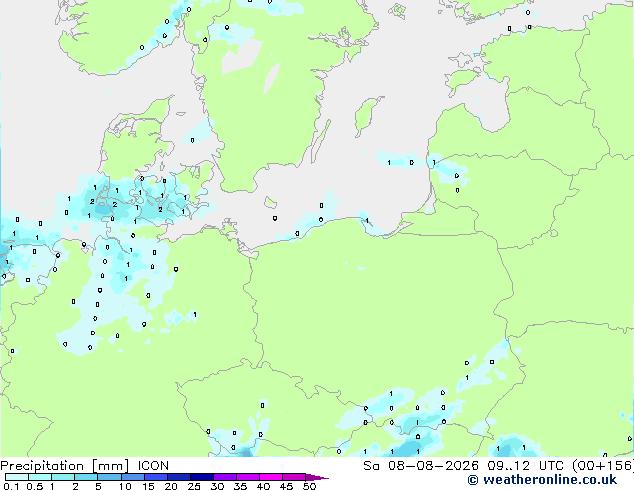Pick the 5–10 mm legend color swatch
The image size is (634, 490).
point(109,477)
